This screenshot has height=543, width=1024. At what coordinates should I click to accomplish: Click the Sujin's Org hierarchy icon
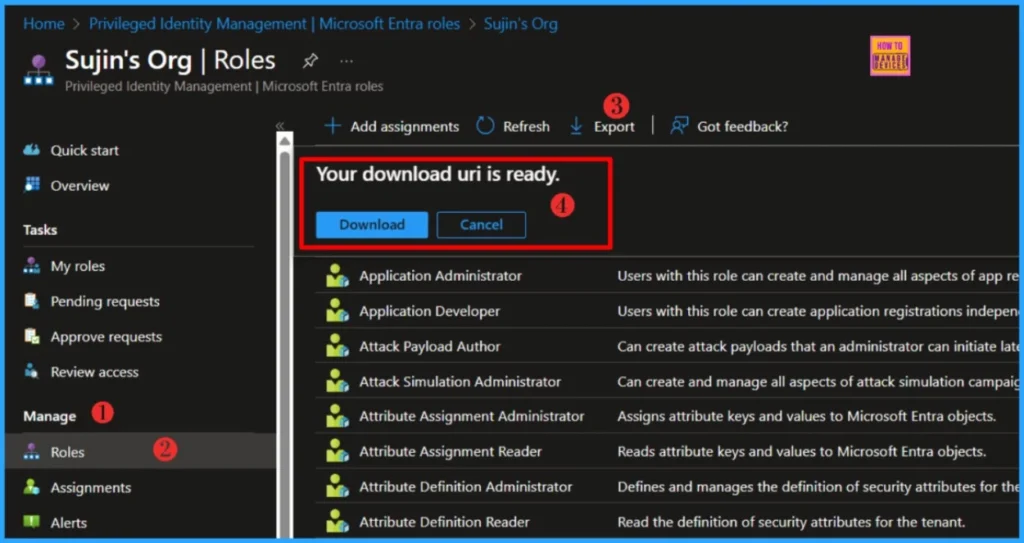pyautogui.click(x=39, y=71)
